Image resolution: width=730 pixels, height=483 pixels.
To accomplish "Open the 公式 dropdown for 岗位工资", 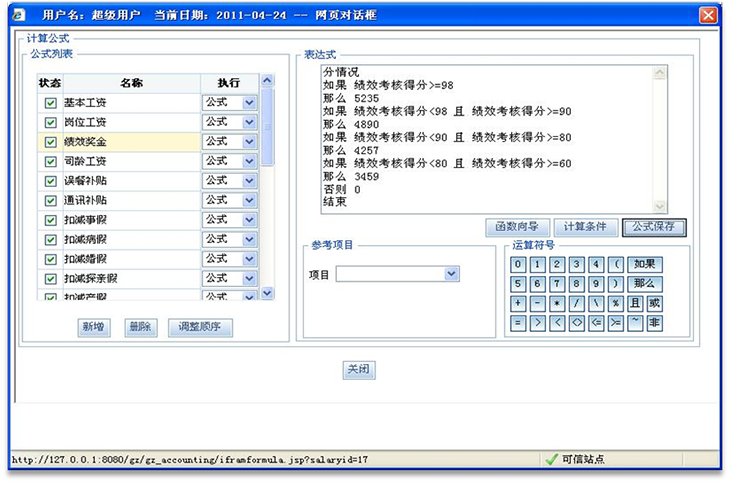I will [230, 122].
